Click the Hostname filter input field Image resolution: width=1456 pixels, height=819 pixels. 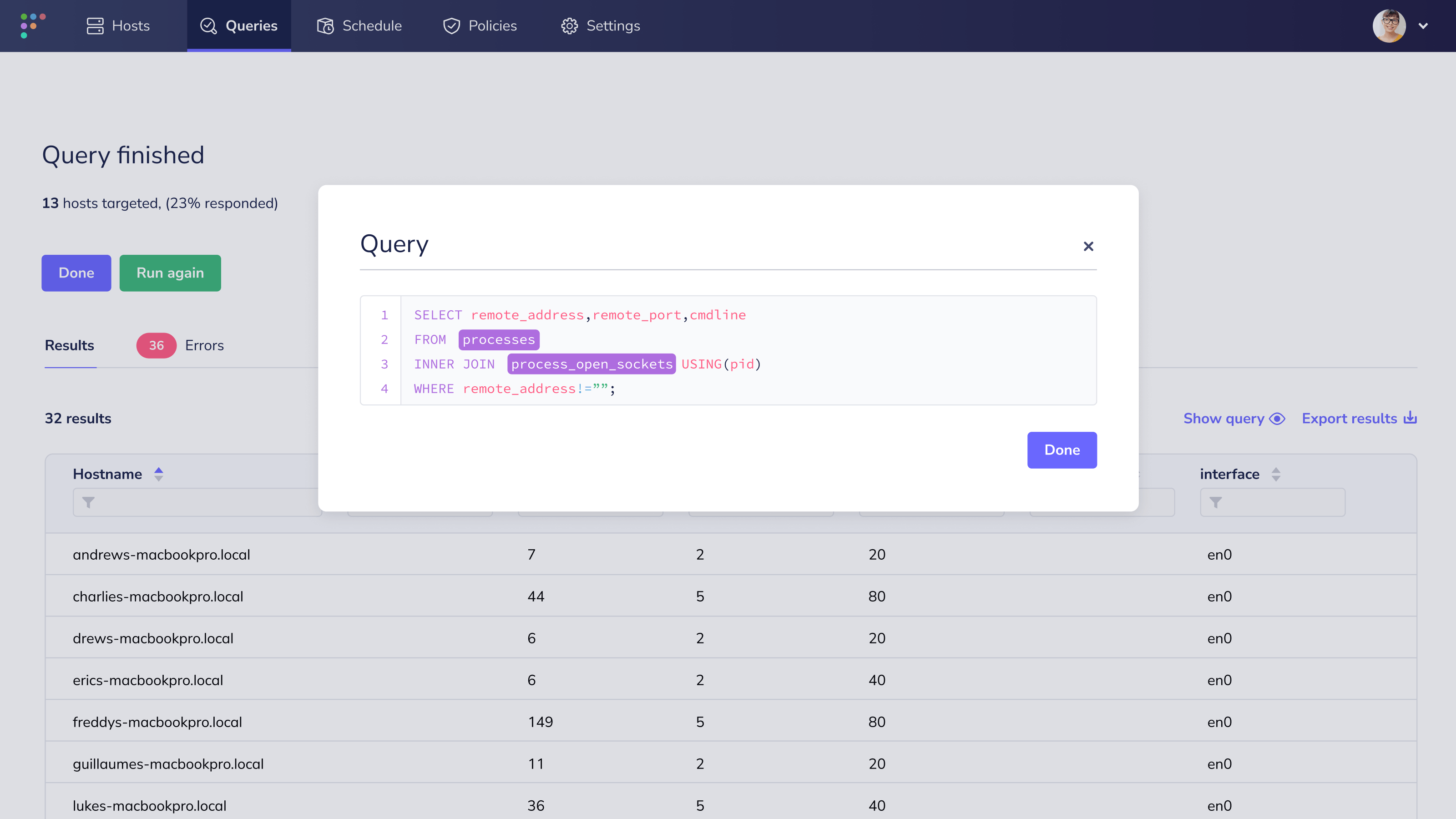click(x=197, y=502)
